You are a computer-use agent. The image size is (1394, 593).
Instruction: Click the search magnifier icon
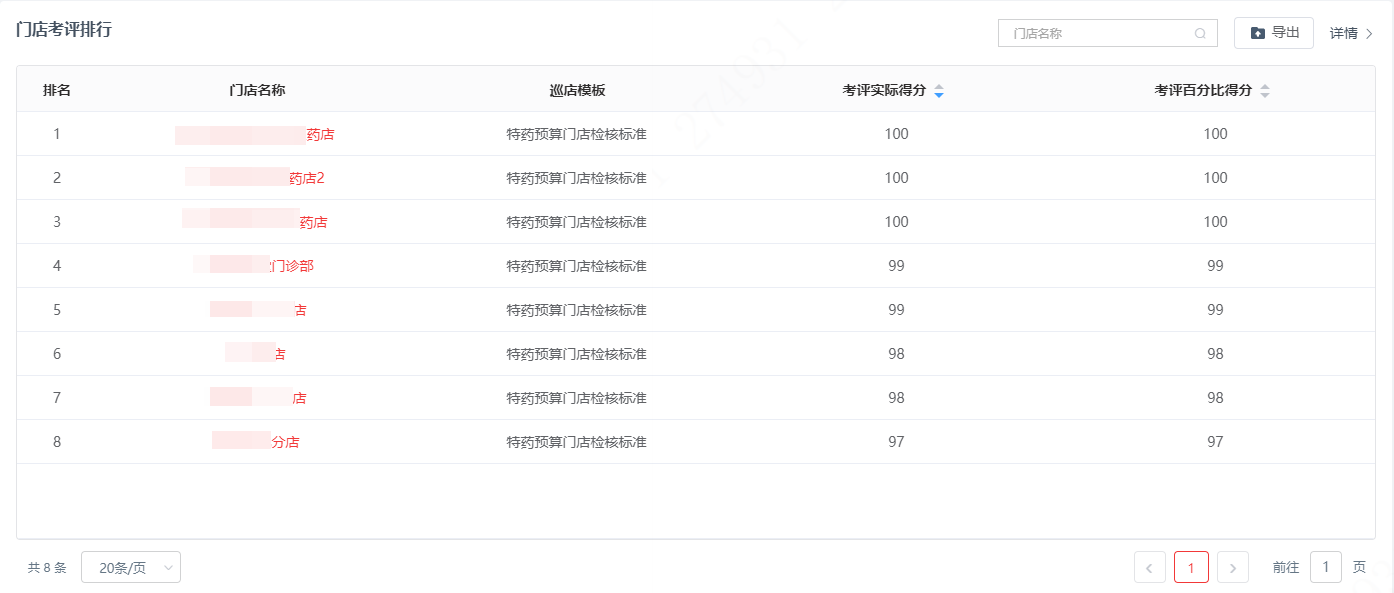pyautogui.click(x=1200, y=34)
